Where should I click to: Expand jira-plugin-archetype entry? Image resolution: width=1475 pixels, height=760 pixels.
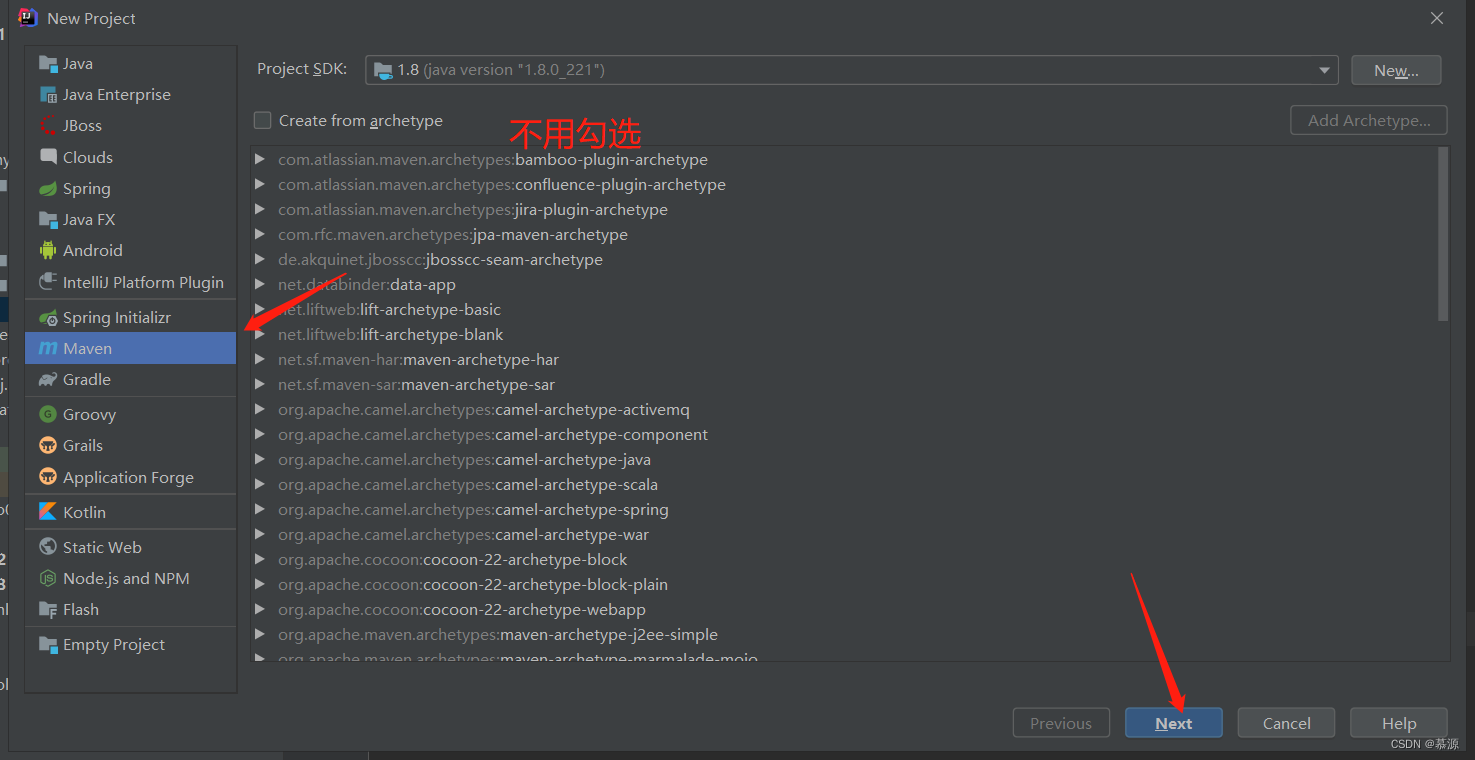coord(260,210)
